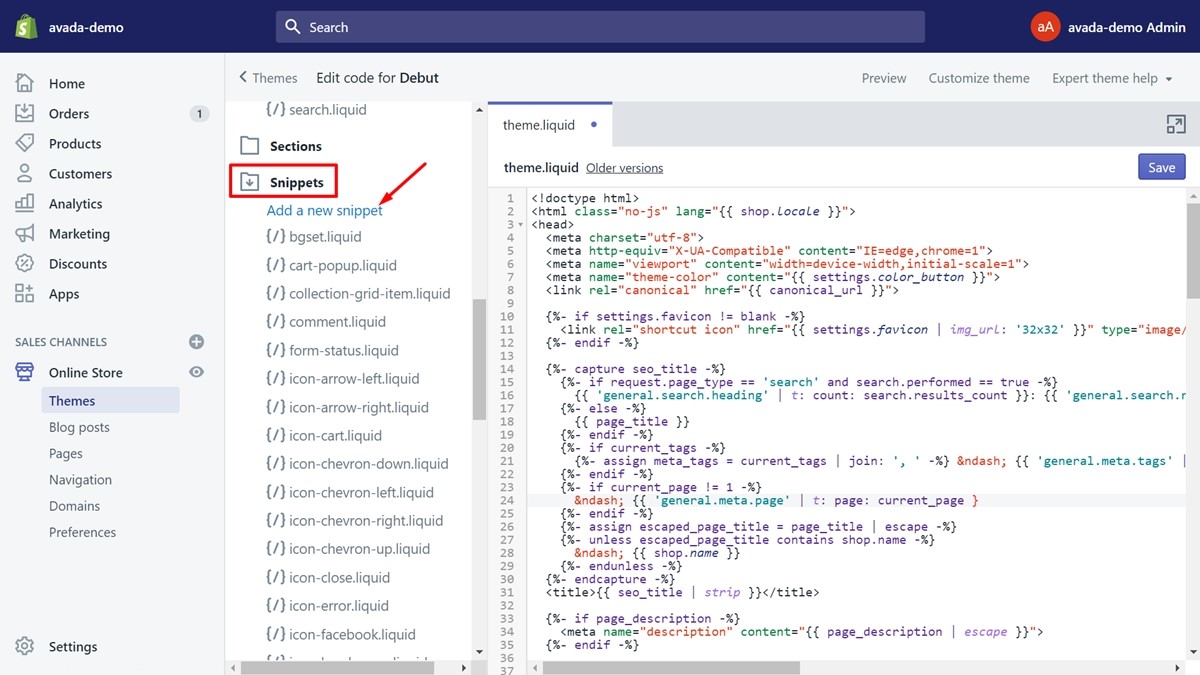Image resolution: width=1200 pixels, height=675 pixels.
Task: Click the Settings gear icon
Action: [25, 646]
